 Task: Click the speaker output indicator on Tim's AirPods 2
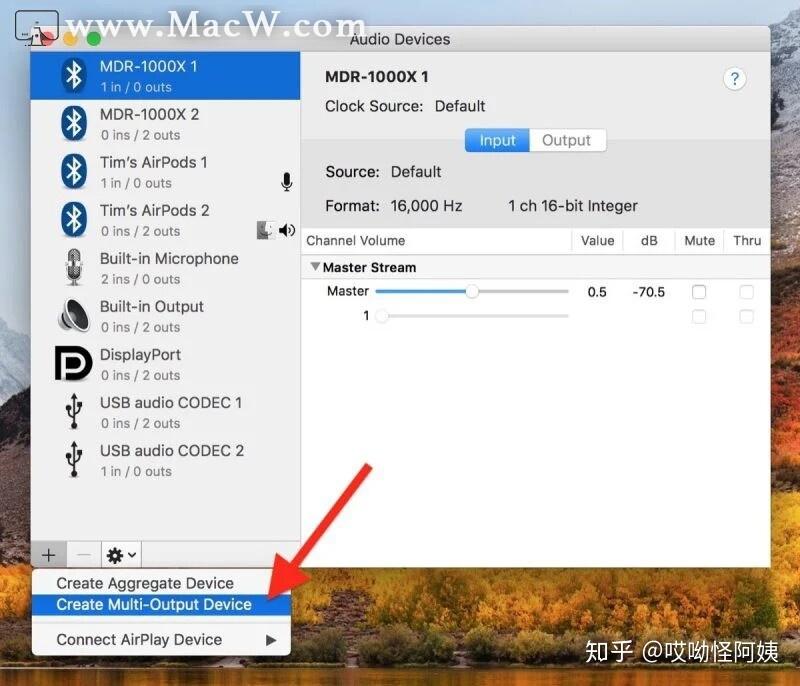pyautogui.click(x=288, y=230)
